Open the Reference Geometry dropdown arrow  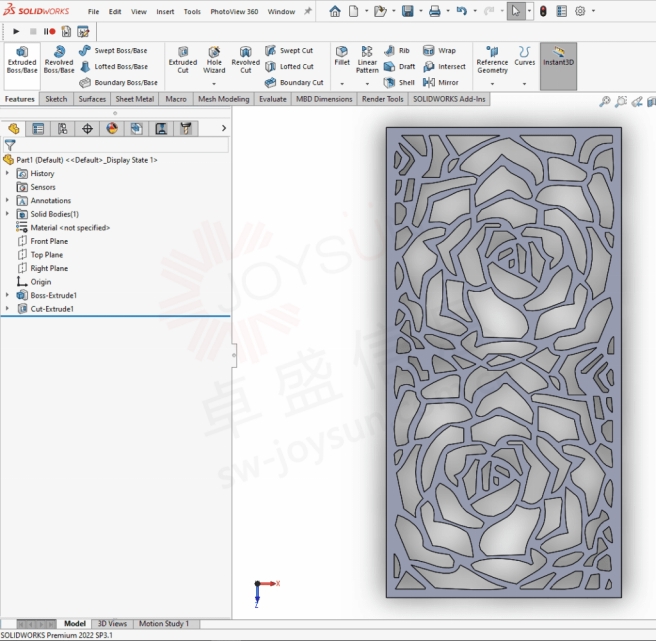tap(492, 84)
